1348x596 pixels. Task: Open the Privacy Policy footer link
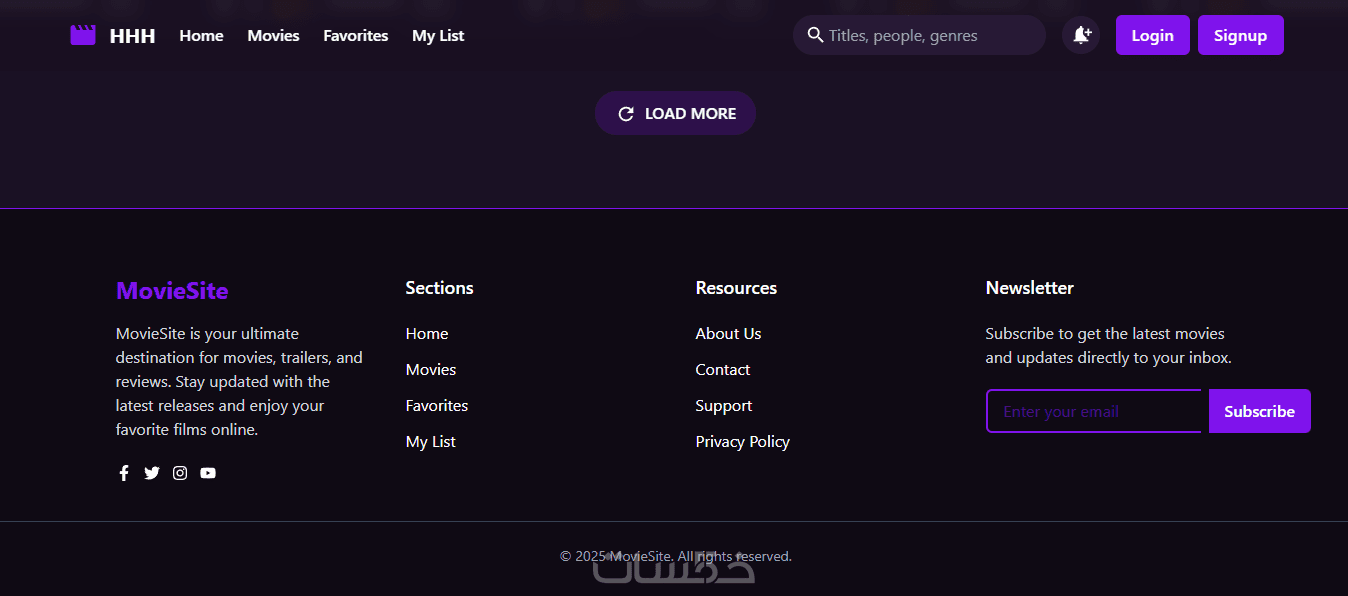[x=742, y=441]
